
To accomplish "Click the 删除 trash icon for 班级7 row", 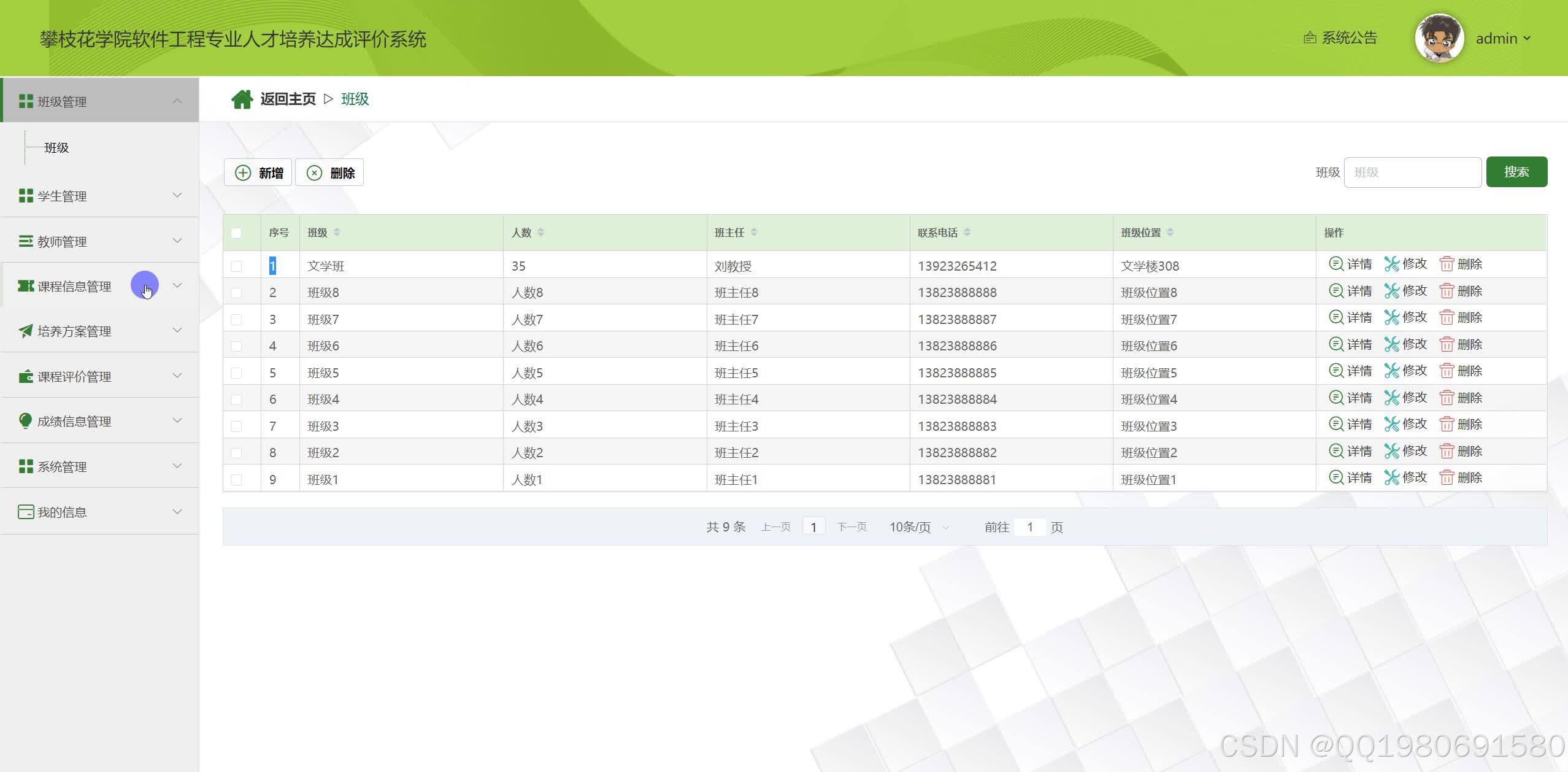I will click(1447, 318).
